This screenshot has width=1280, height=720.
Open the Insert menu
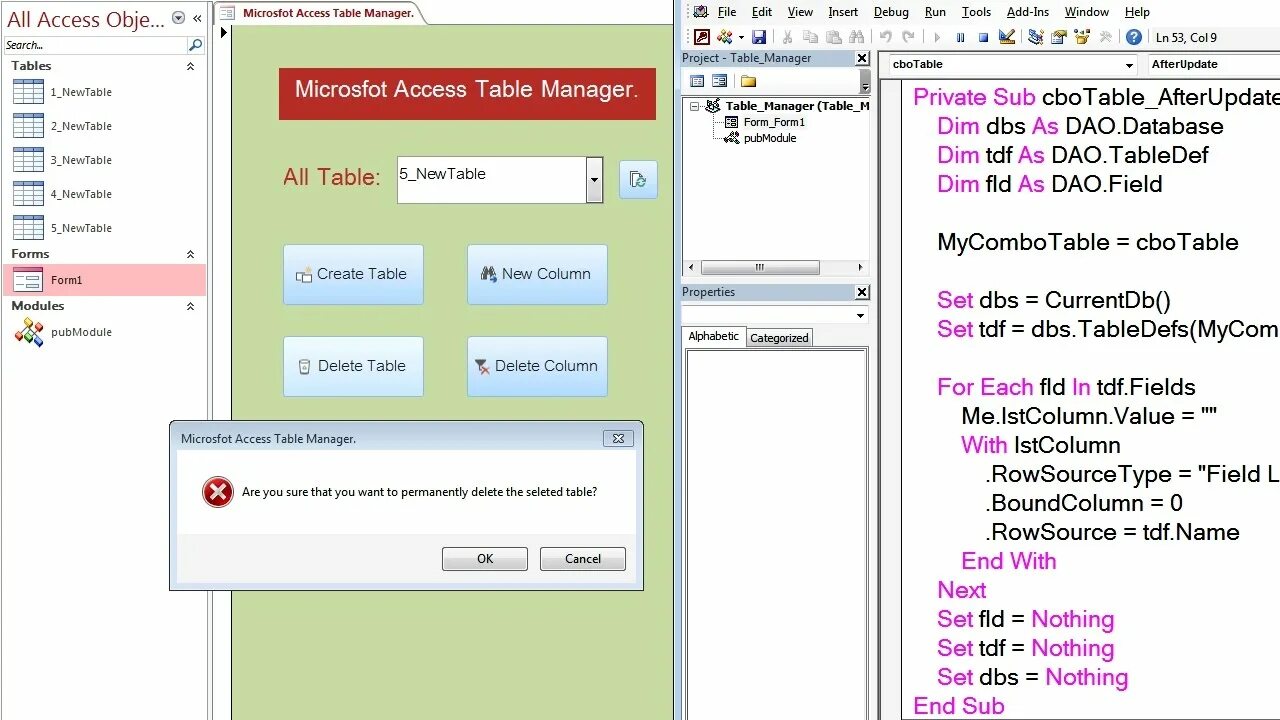coord(843,12)
